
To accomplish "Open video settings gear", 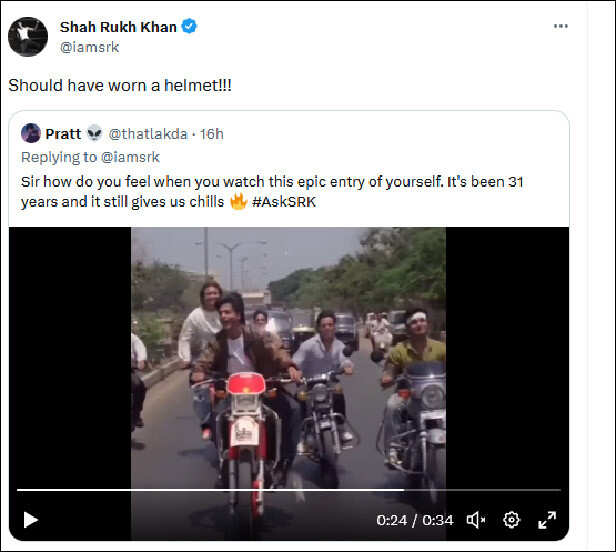I will [x=511, y=519].
